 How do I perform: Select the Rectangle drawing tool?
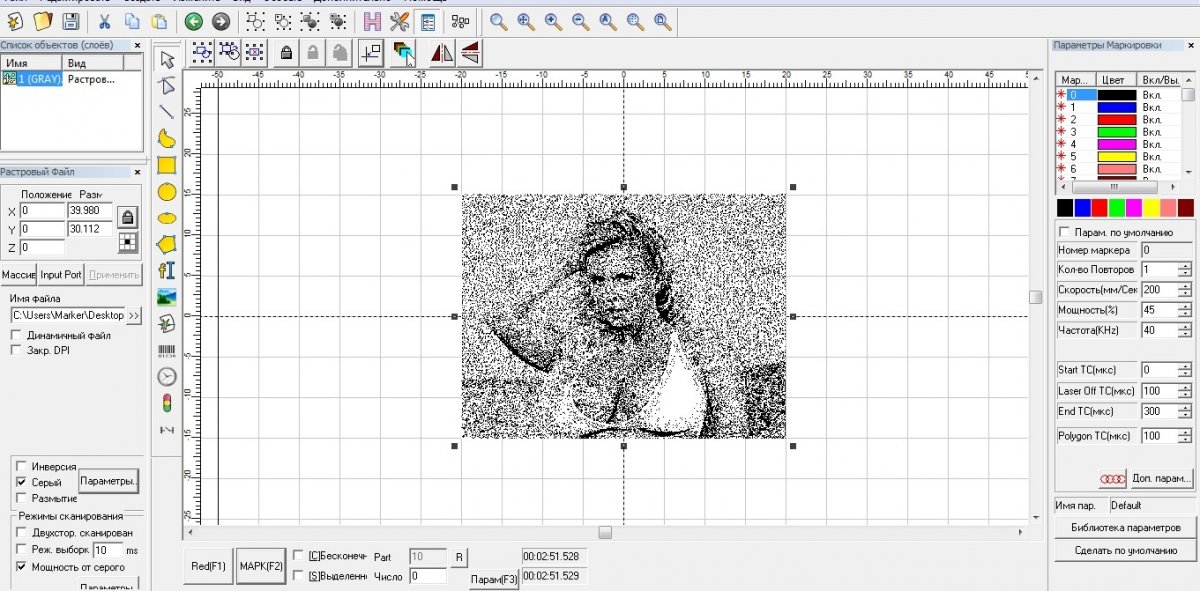coord(167,165)
